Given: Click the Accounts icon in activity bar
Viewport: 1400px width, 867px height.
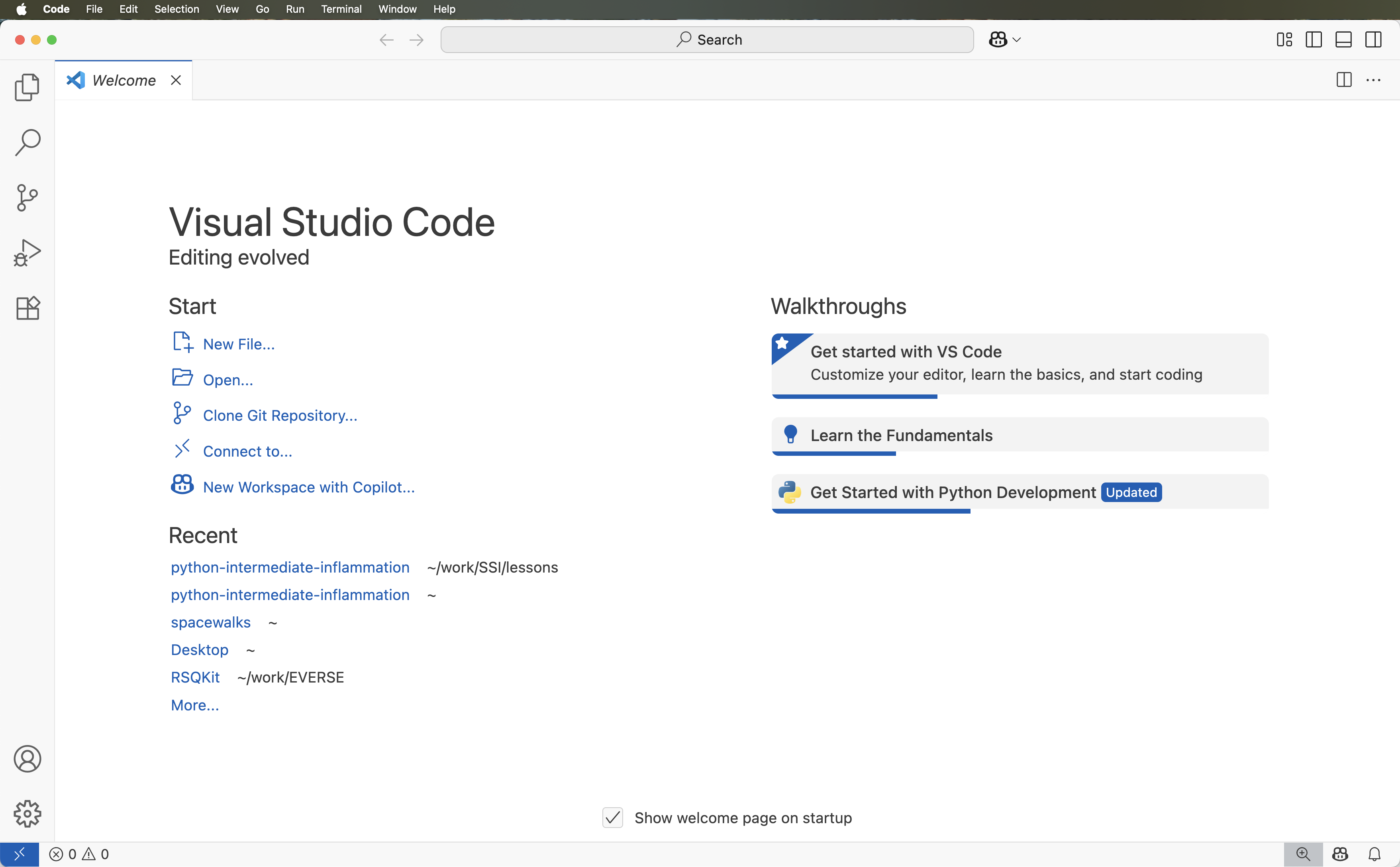Looking at the screenshot, I should [x=27, y=759].
